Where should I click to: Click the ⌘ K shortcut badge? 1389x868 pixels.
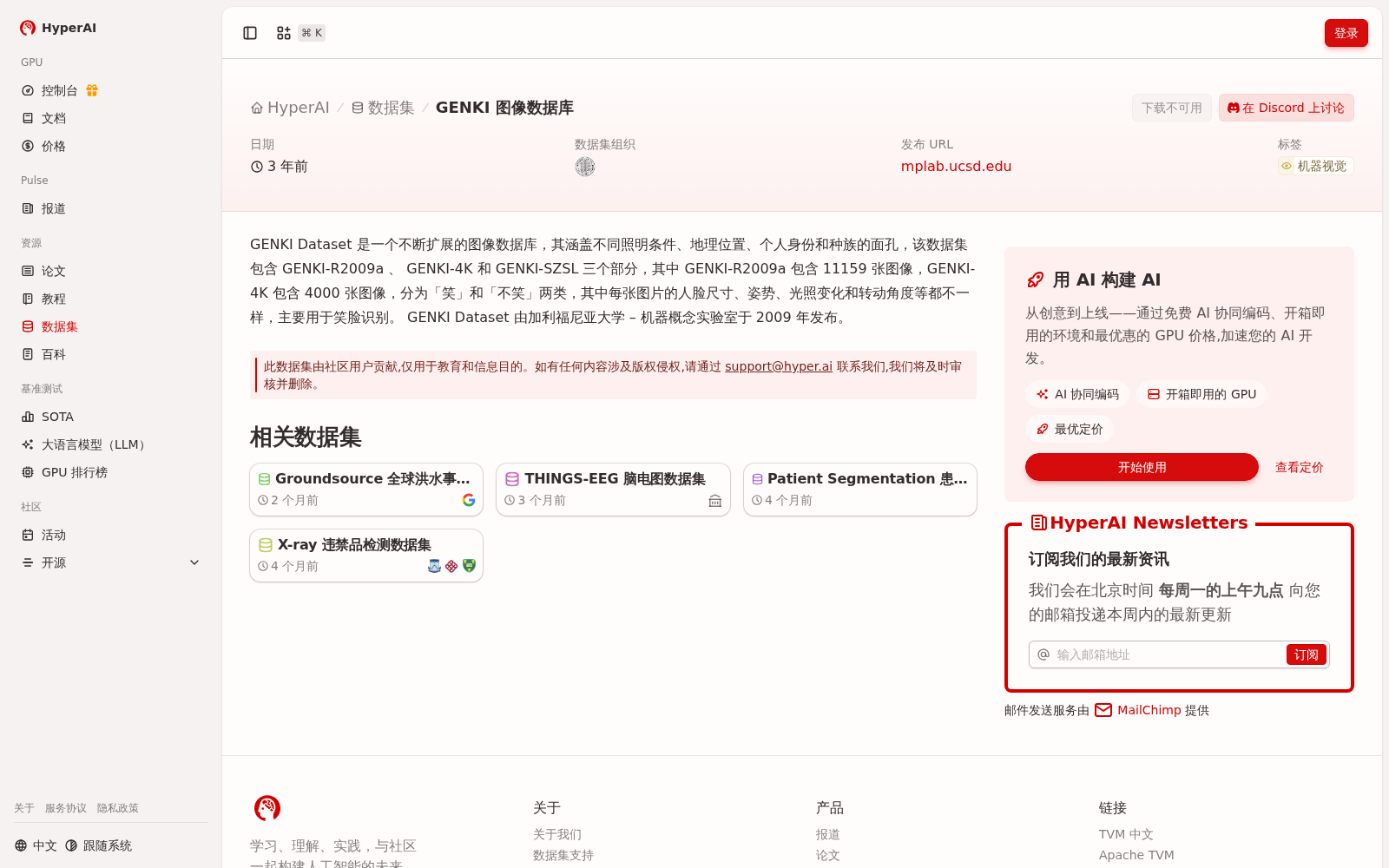pos(312,33)
